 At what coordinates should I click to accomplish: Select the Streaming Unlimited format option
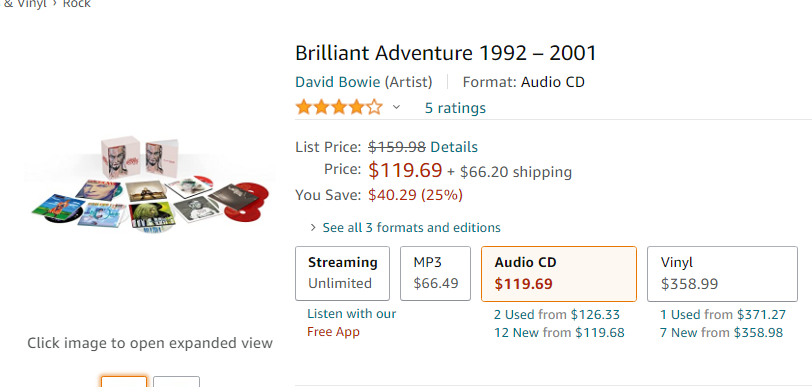[x=342, y=274]
